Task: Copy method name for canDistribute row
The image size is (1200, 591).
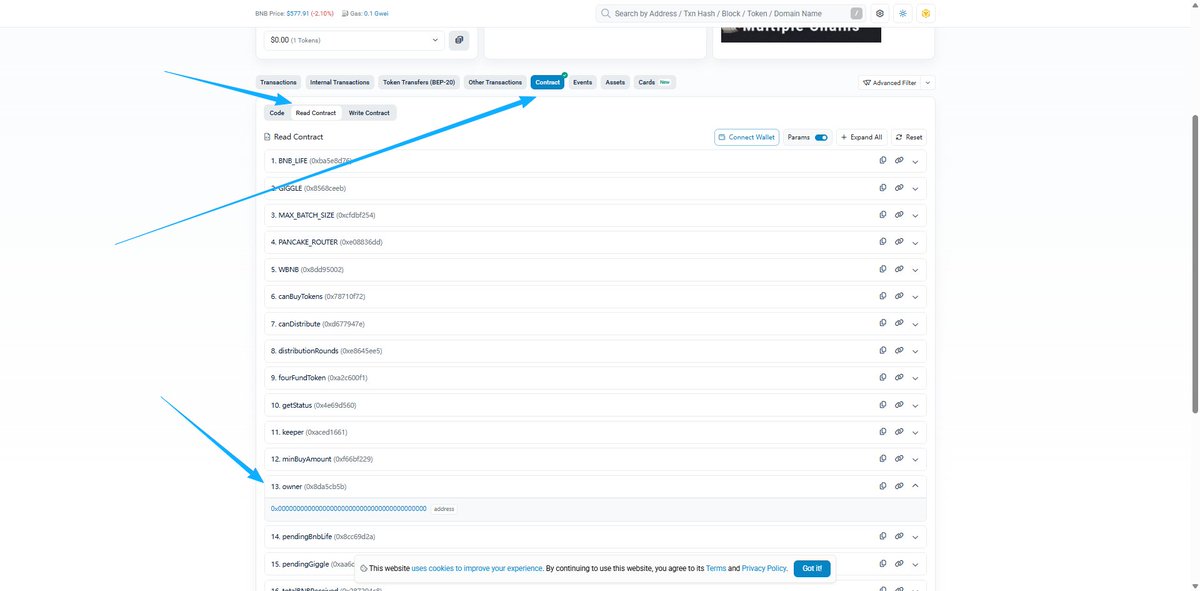Action: click(x=882, y=323)
